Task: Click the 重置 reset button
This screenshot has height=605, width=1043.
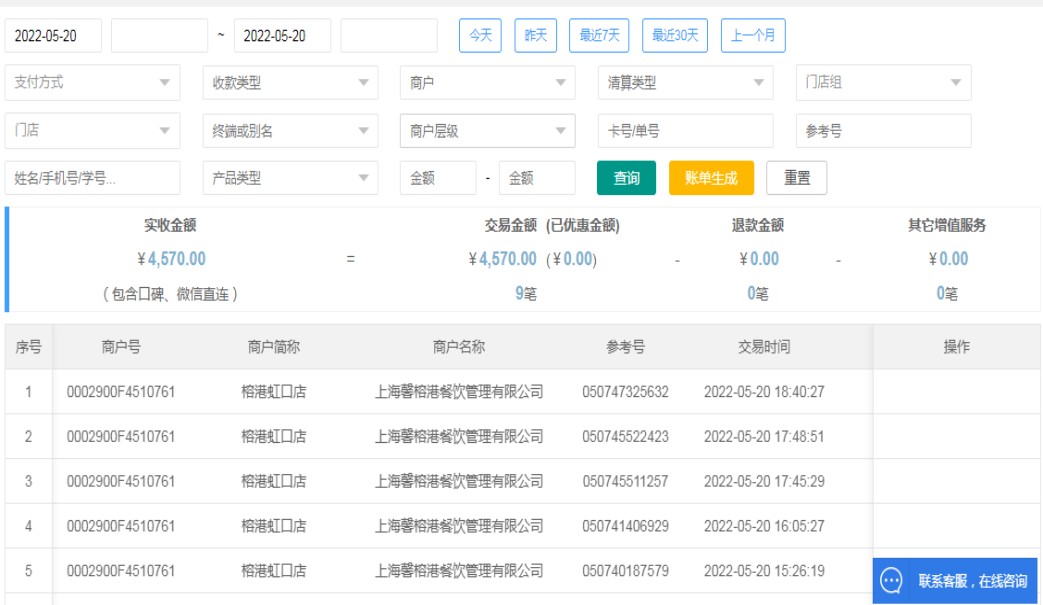Action: [x=796, y=178]
